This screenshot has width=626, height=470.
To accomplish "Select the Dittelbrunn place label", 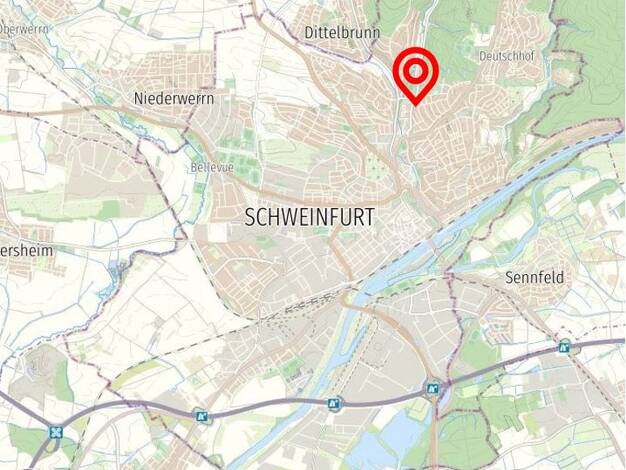I will 342,32.
